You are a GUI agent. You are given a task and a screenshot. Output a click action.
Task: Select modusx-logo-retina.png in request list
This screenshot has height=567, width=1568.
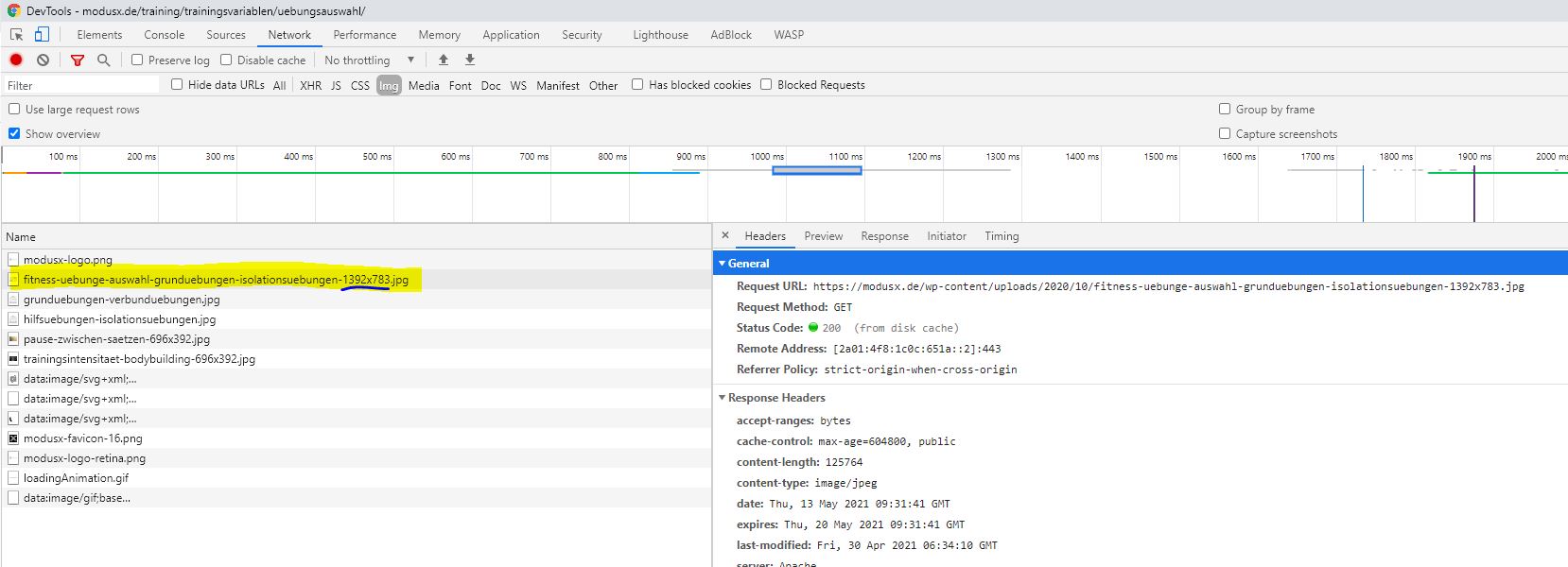coord(84,458)
